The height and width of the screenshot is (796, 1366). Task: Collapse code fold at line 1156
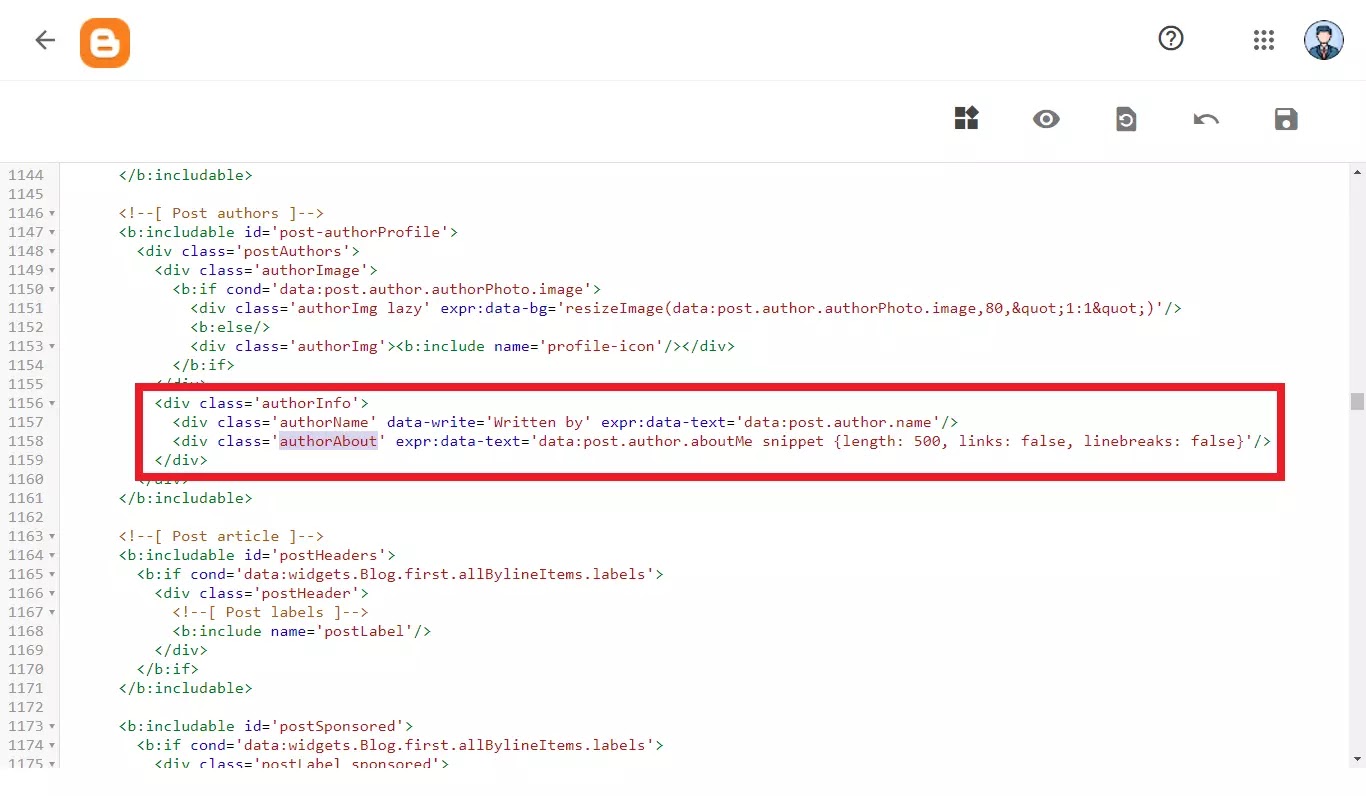52,403
